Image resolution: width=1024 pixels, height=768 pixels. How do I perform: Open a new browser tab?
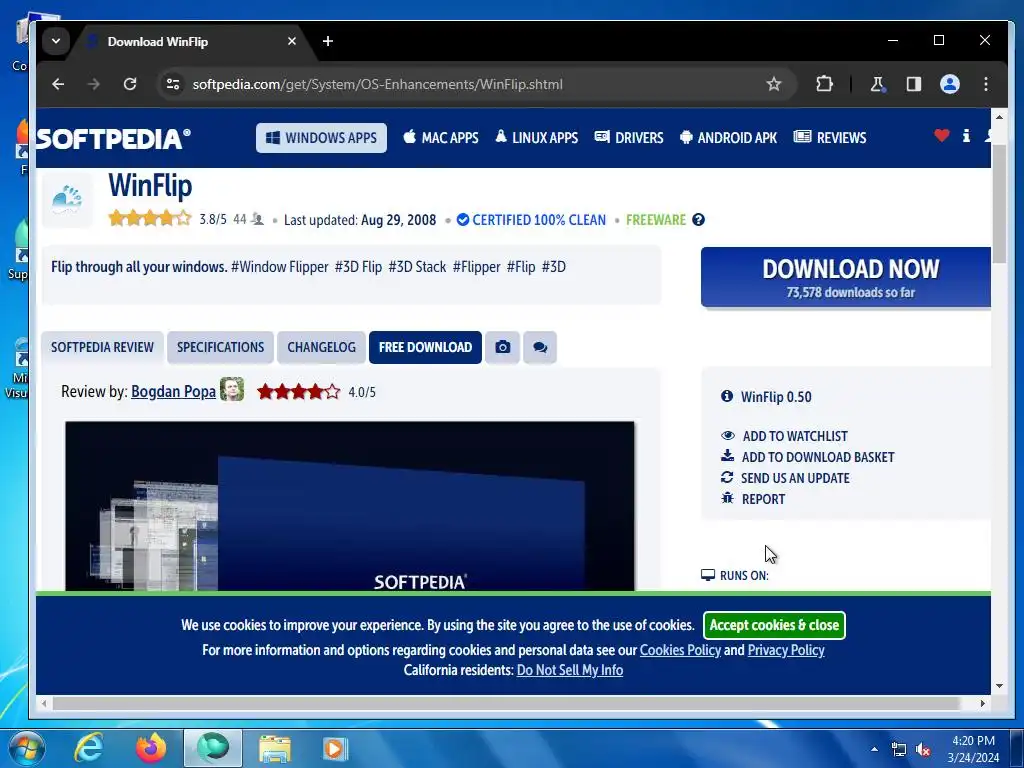(x=328, y=41)
